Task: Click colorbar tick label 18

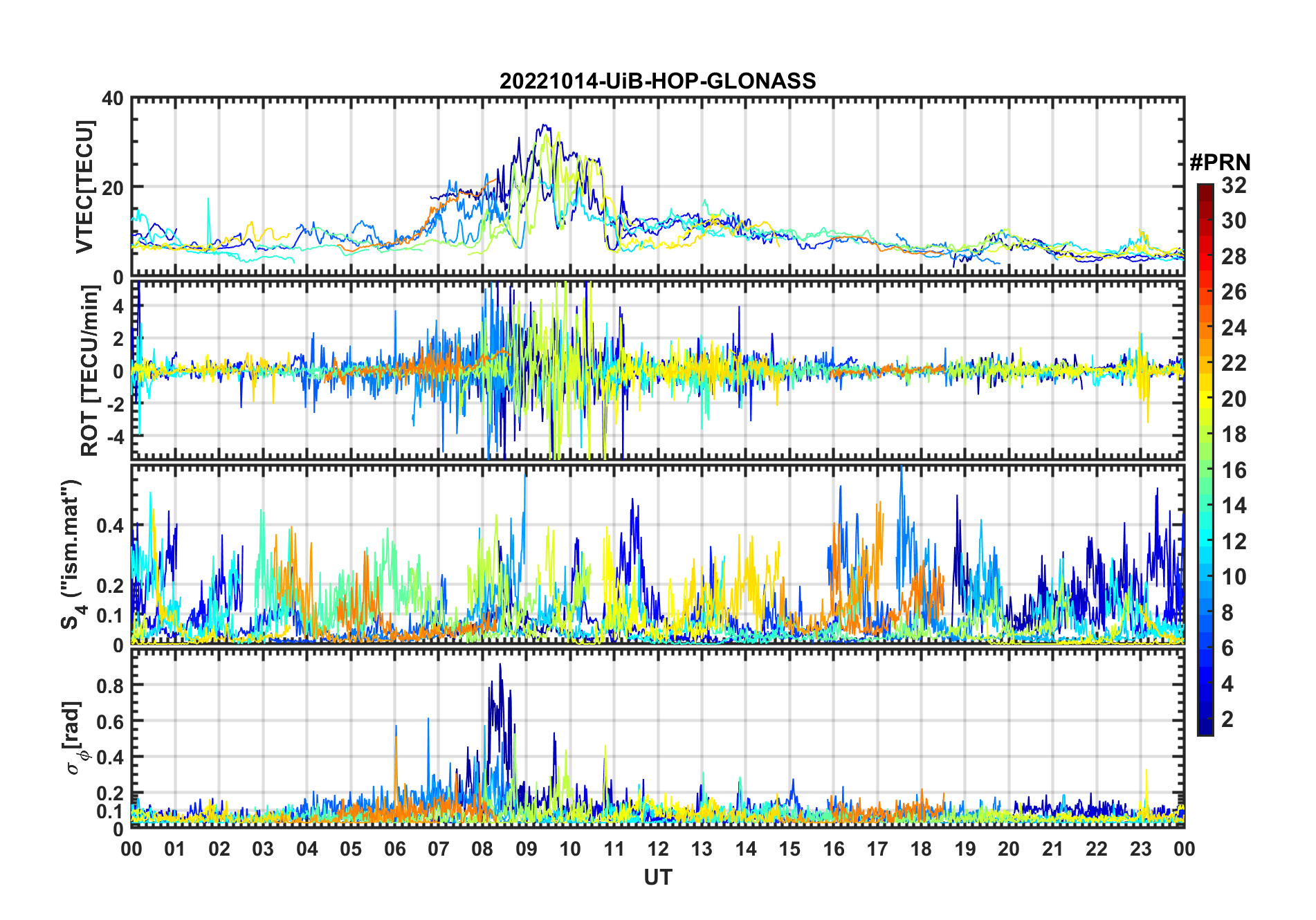Action: click(1234, 434)
